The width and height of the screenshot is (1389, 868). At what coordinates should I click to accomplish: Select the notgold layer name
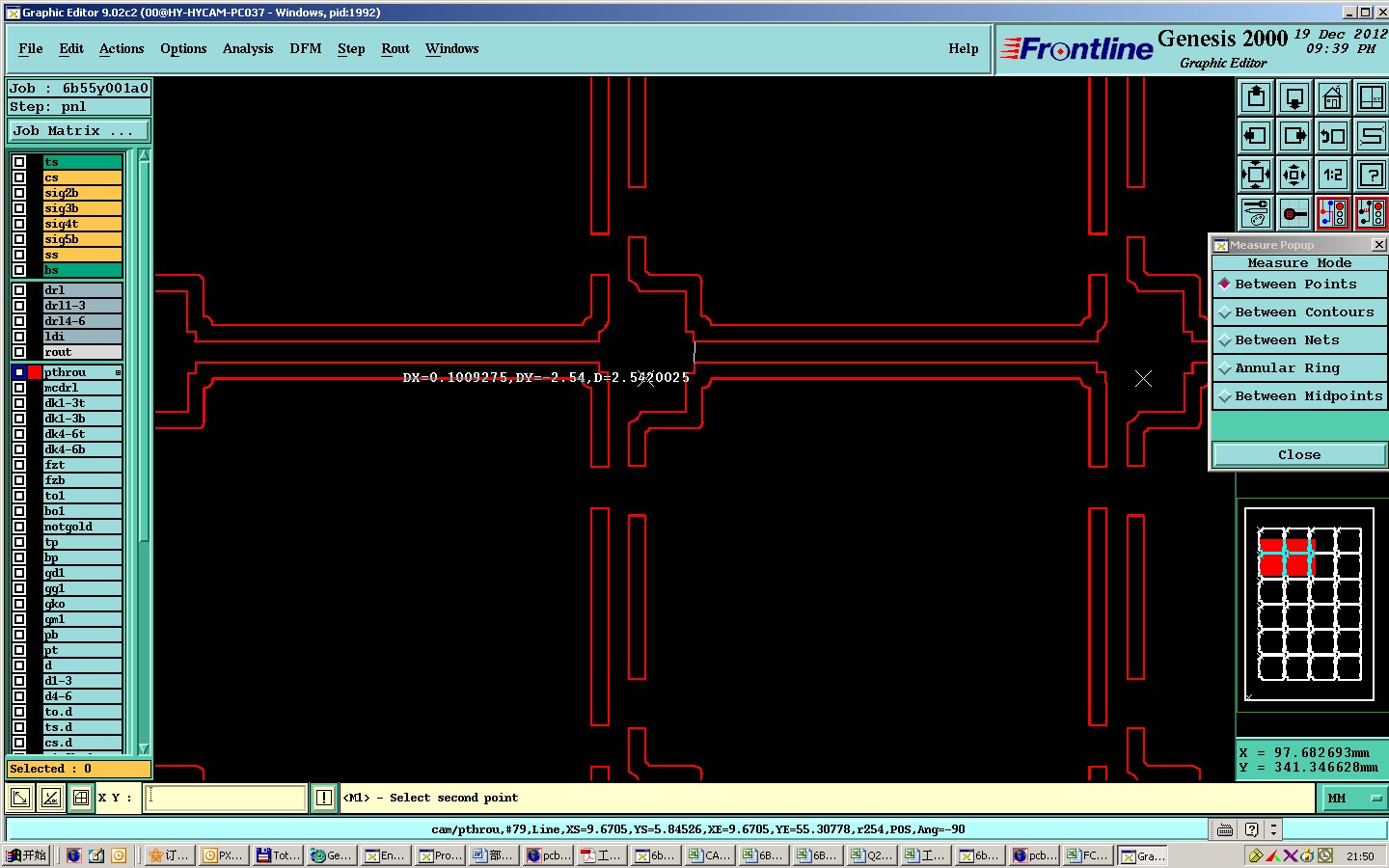point(82,527)
